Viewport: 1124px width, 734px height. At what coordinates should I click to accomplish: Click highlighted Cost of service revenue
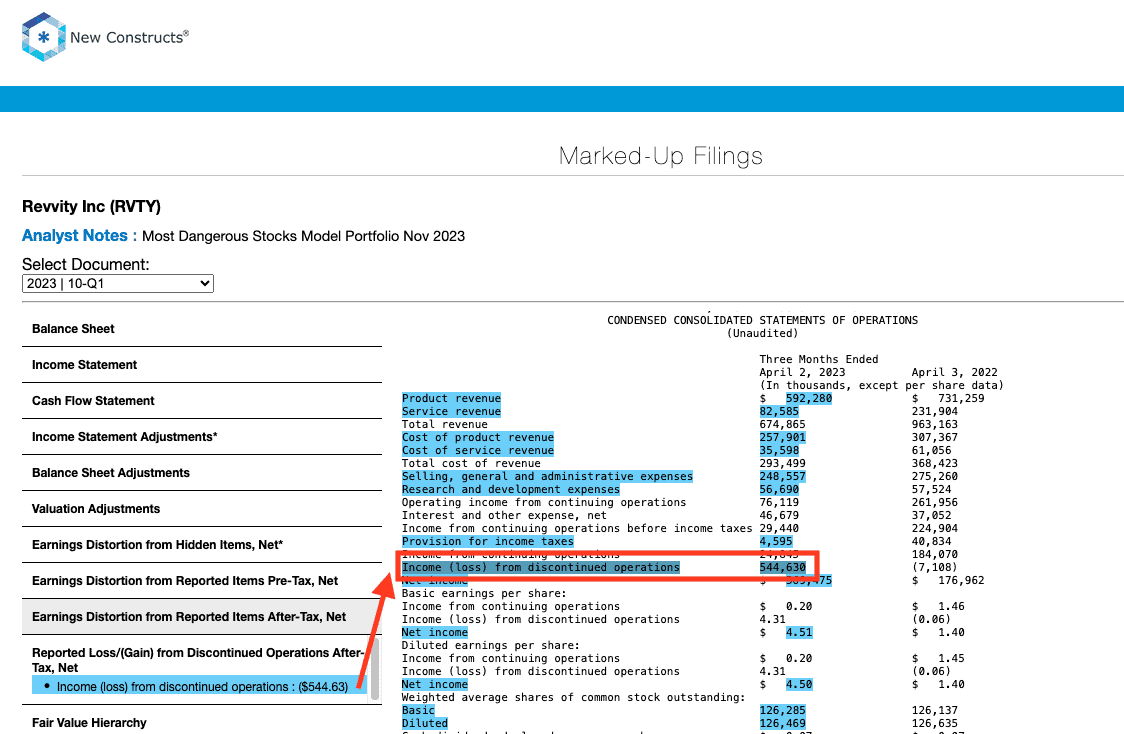click(477, 450)
